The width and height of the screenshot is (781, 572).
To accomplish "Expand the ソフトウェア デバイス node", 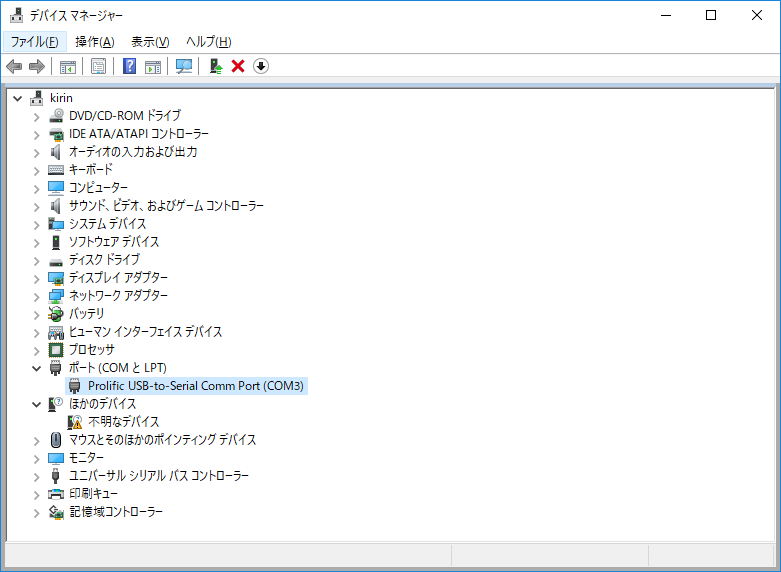I will coord(36,242).
